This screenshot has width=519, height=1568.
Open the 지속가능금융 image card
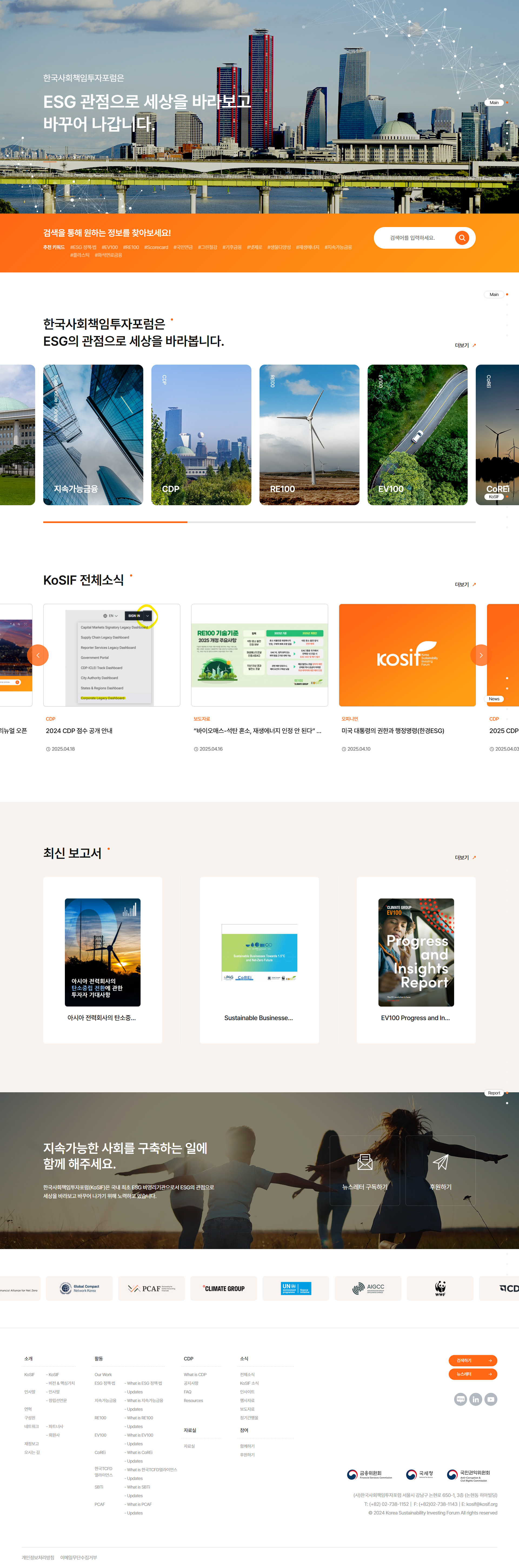point(93,435)
